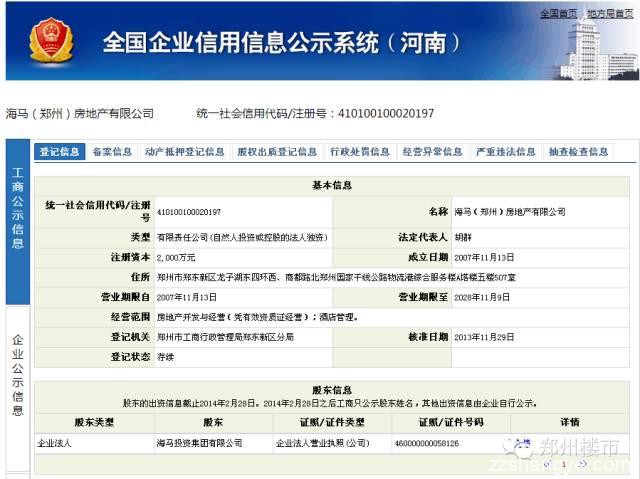Click the national emblem logo in the header
The height and width of the screenshot is (479, 640).
coord(51,40)
